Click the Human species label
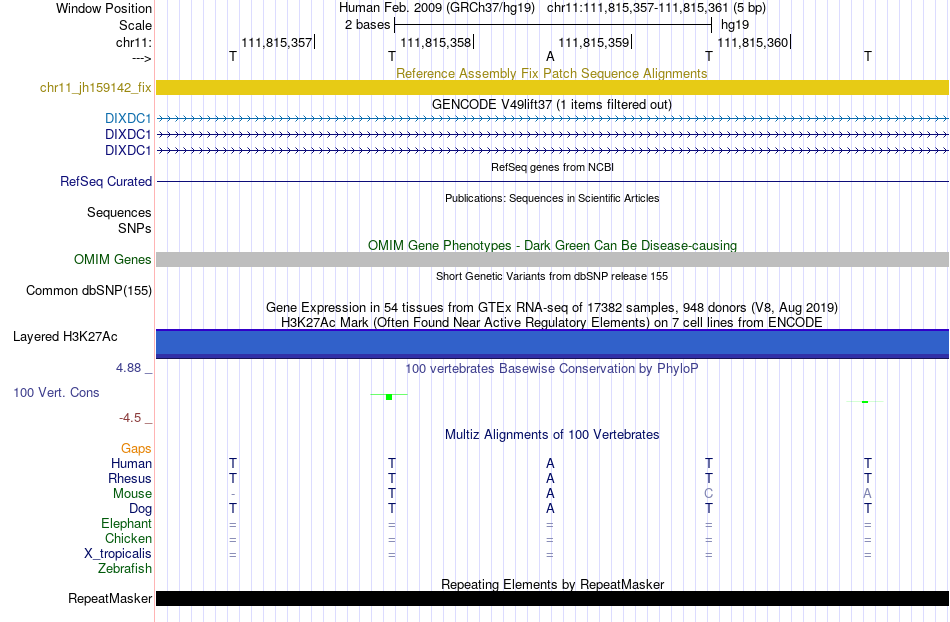Image resolution: width=950 pixels, height=622 pixels. [x=131, y=464]
